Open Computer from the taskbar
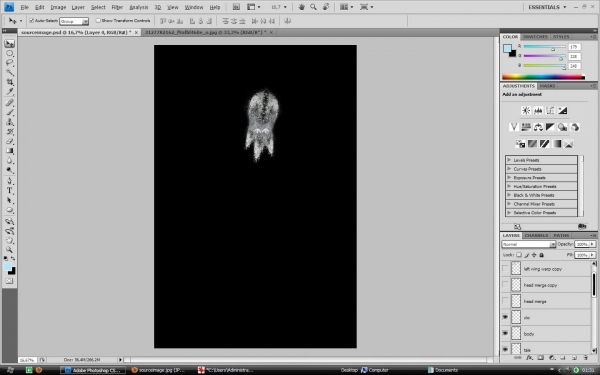The width and height of the screenshot is (600, 375). click(375, 370)
